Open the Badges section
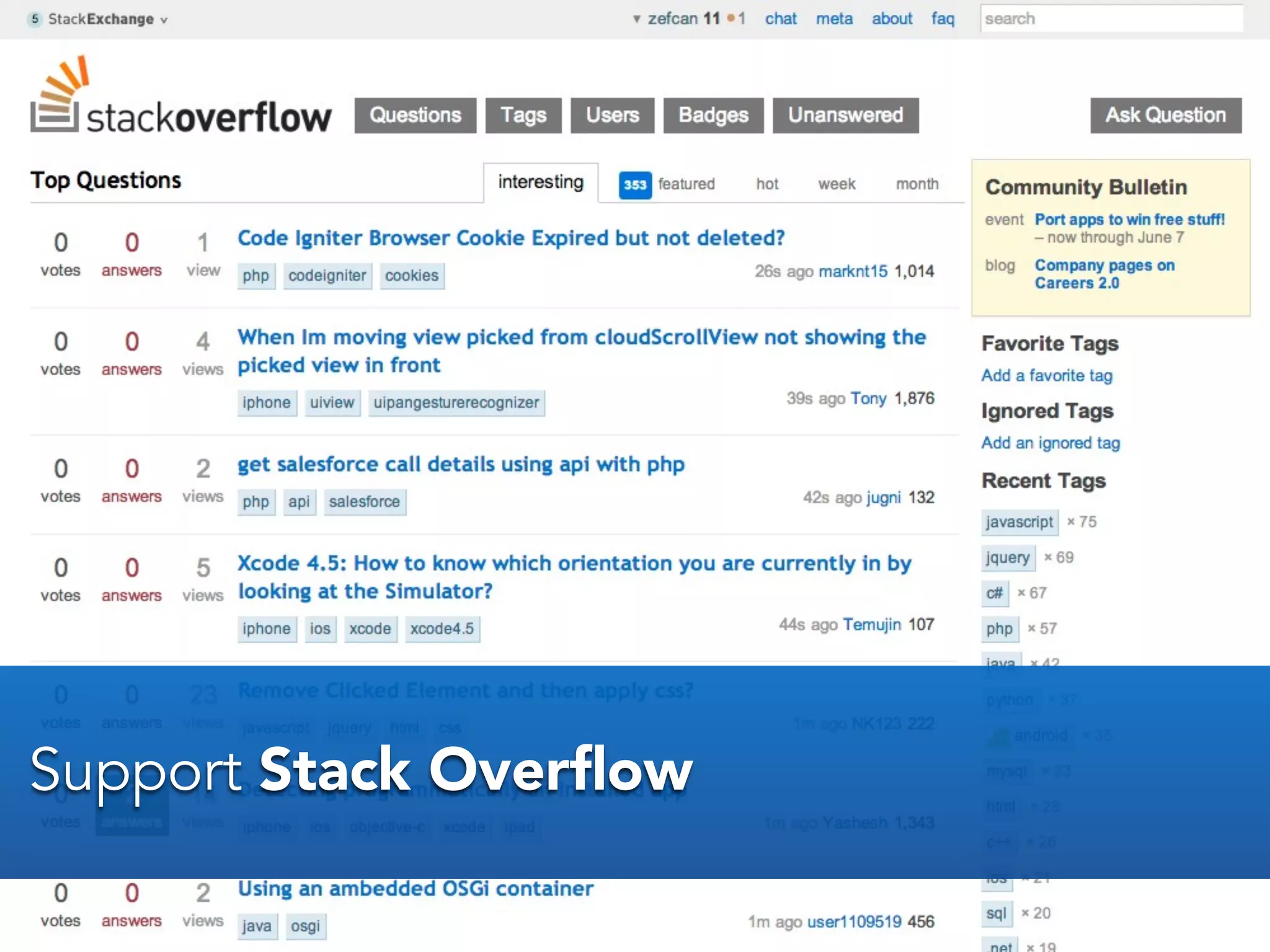The image size is (1270, 952). click(x=714, y=115)
